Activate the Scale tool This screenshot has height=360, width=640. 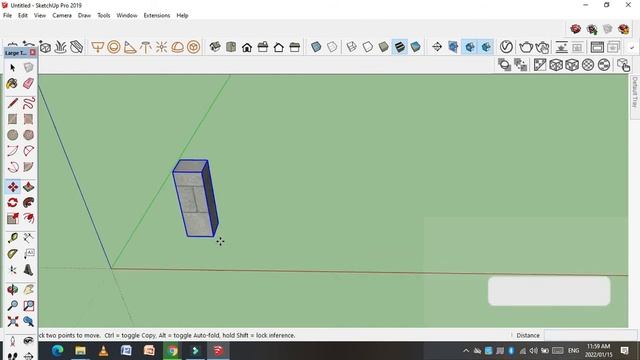12,218
